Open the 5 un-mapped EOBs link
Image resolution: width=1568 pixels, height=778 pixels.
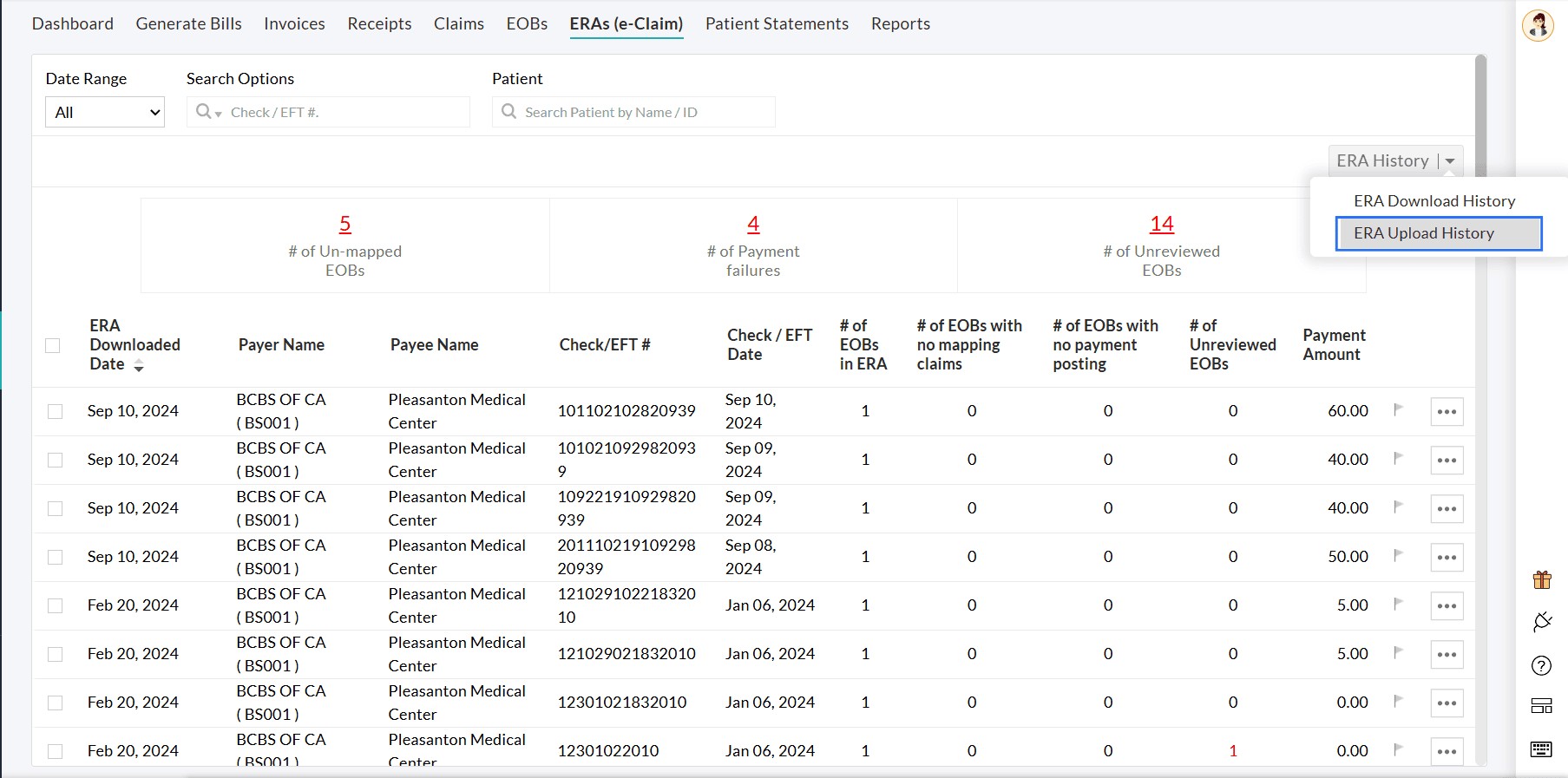tap(345, 224)
